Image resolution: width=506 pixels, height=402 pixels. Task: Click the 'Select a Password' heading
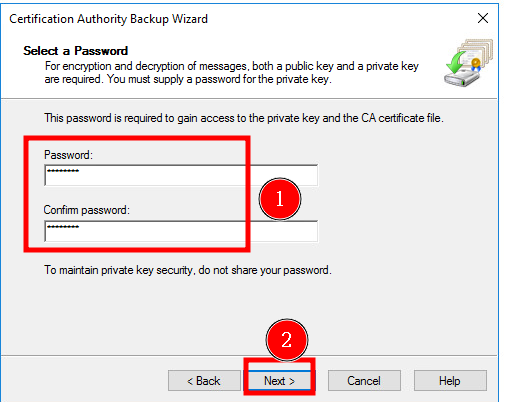tap(76, 51)
